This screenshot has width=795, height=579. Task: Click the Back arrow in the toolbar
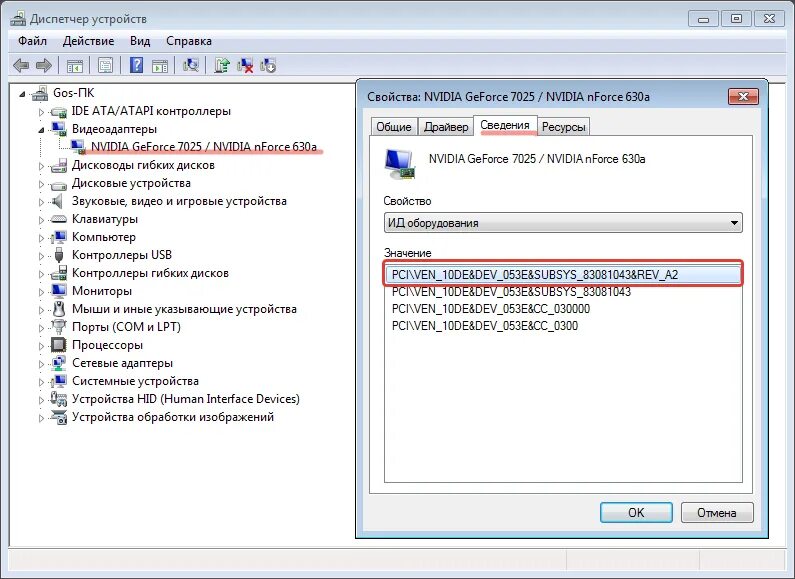click(x=21, y=65)
